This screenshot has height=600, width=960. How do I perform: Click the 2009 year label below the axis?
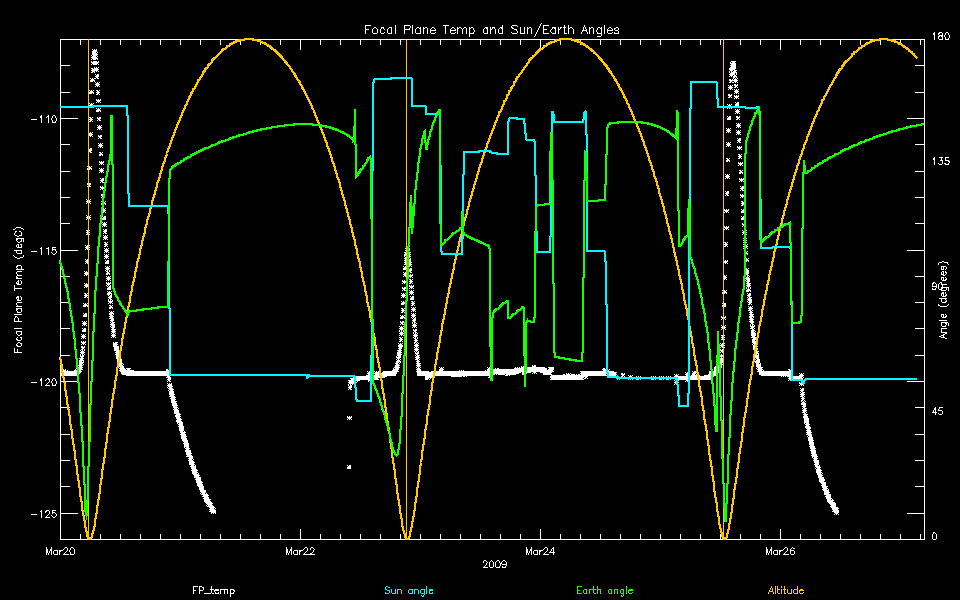tap(494, 565)
